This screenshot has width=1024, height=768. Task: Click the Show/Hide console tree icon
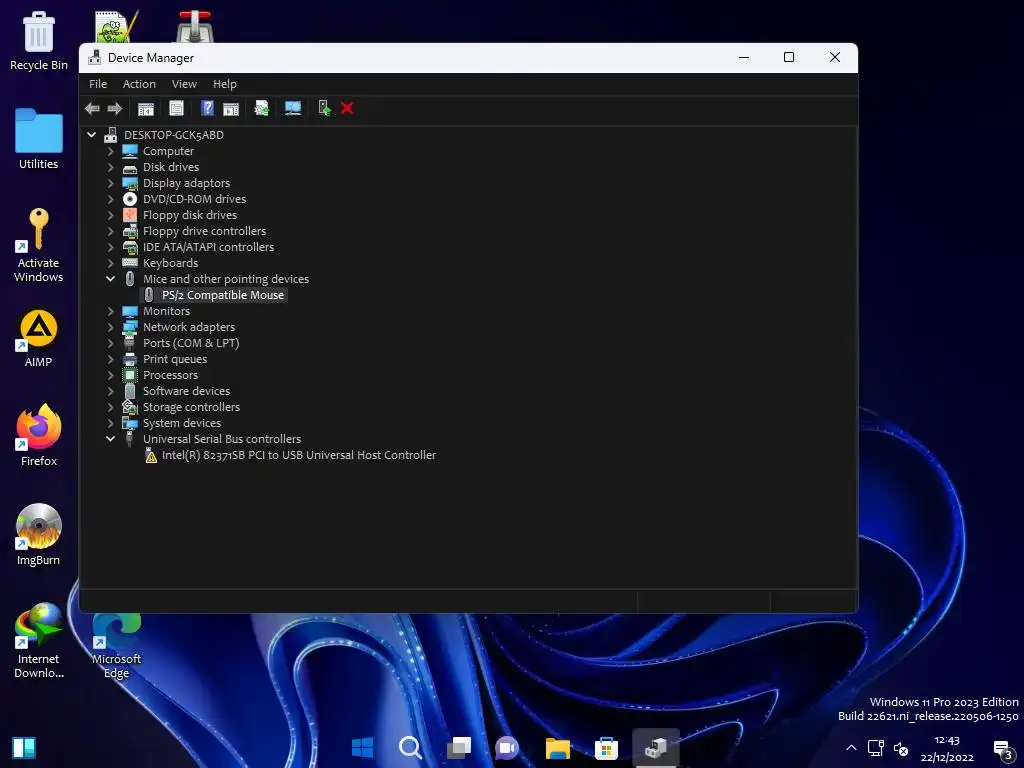tap(146, 108)
